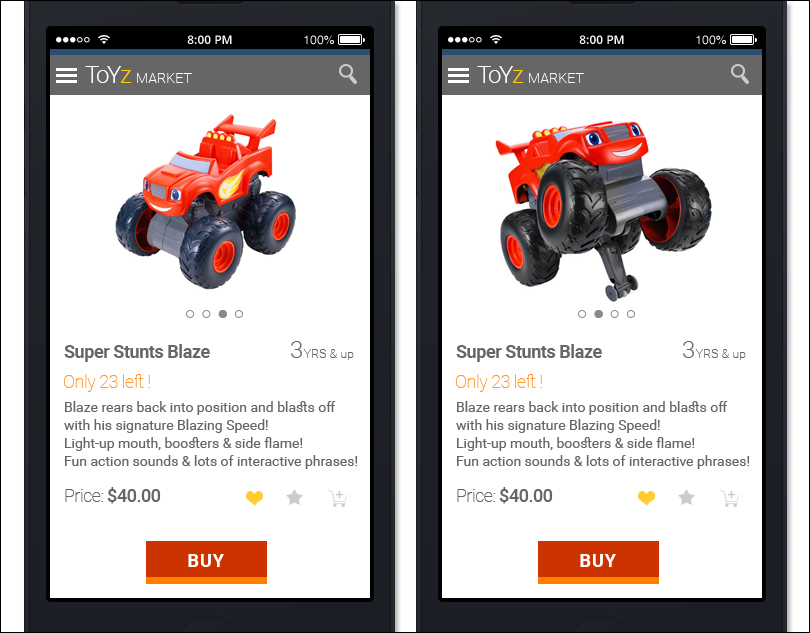This screenshot has width=810, height=633.
Task: Select second carousel dot on left phone
Action: [206, 314]
